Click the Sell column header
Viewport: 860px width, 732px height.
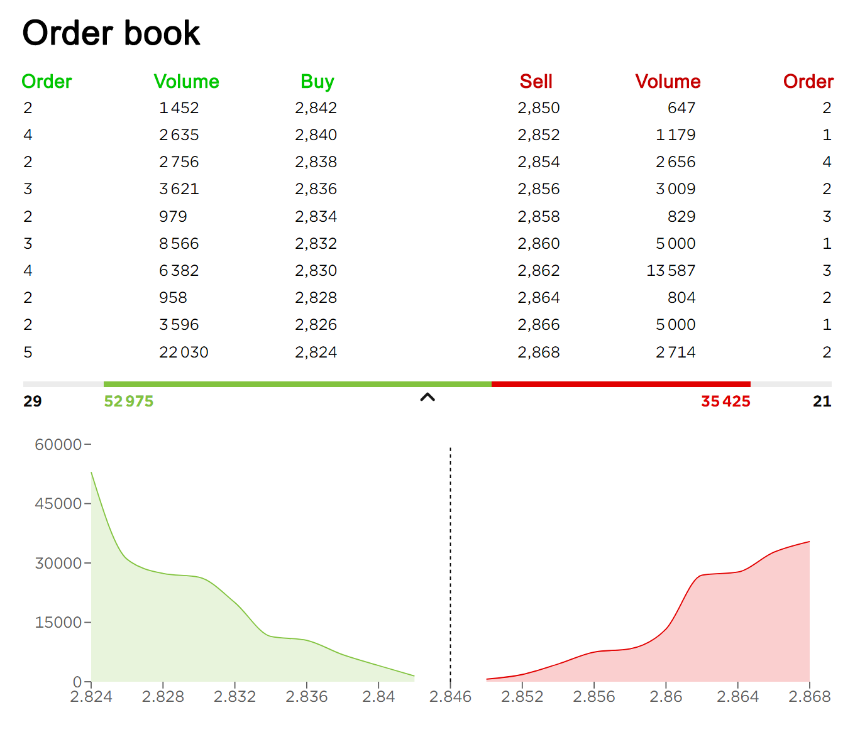536,81
